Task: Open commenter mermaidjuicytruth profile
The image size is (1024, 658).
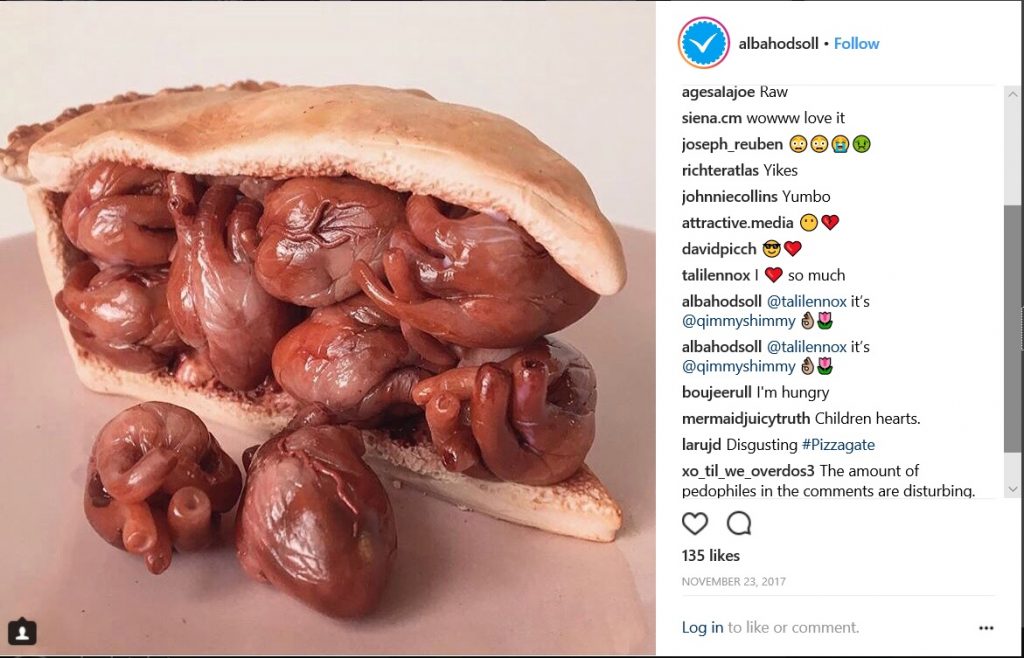Action: pos(746,418)
